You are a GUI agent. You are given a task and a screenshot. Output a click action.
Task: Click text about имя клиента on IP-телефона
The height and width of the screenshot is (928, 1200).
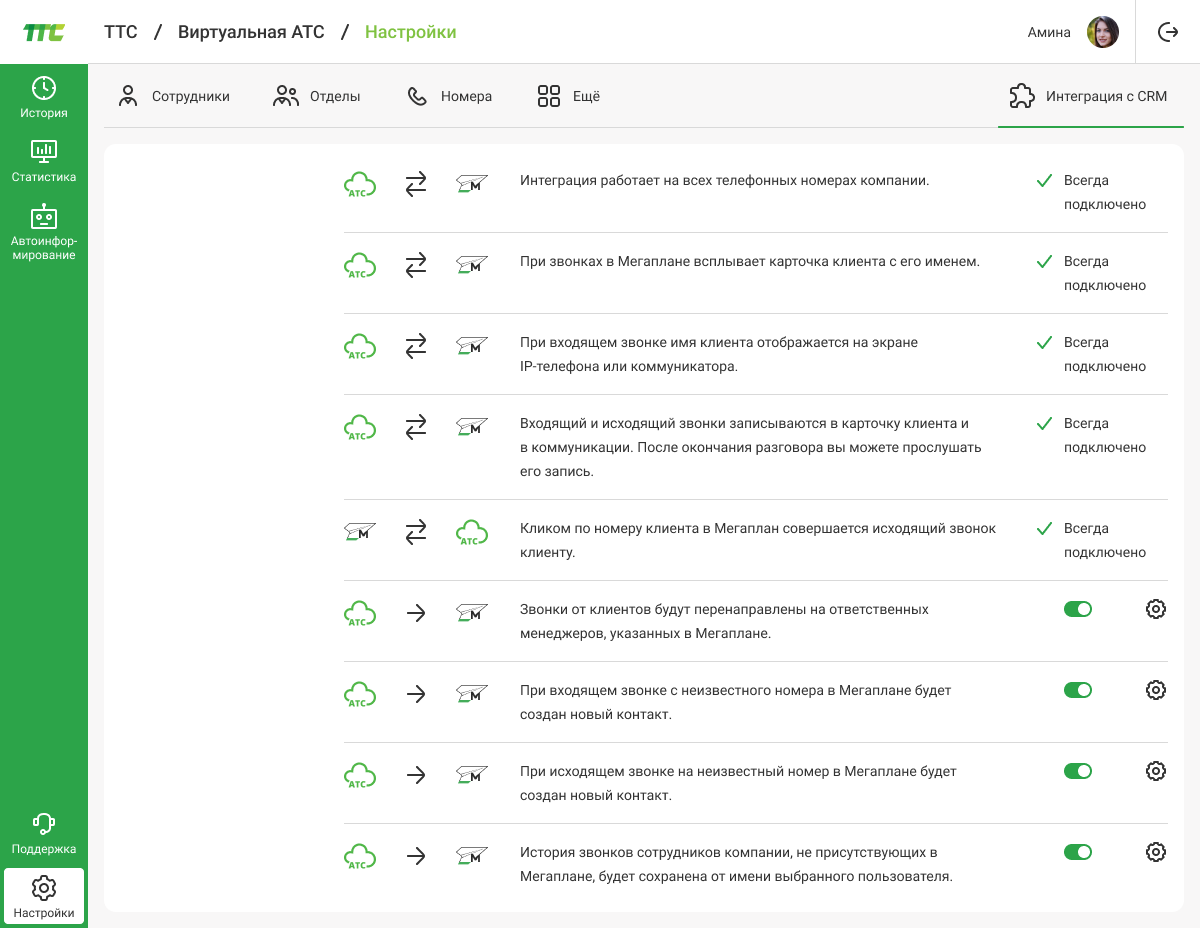point(719,354)
